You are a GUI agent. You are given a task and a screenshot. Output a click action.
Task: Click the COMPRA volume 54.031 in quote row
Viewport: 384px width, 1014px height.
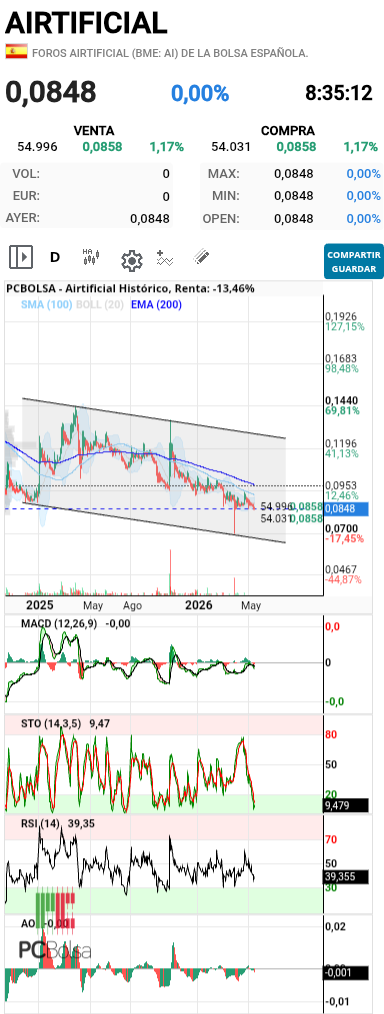coord(231,147)
